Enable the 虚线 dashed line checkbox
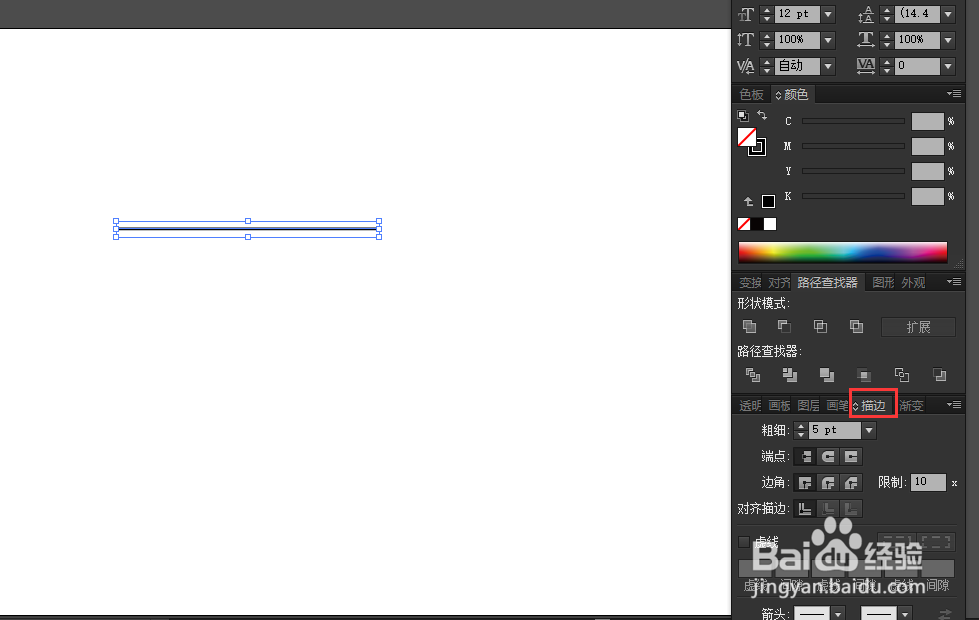 [744, 541]
